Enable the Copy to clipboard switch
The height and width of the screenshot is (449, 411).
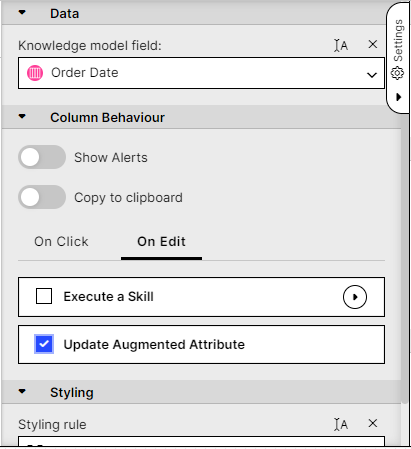[42, 197]
